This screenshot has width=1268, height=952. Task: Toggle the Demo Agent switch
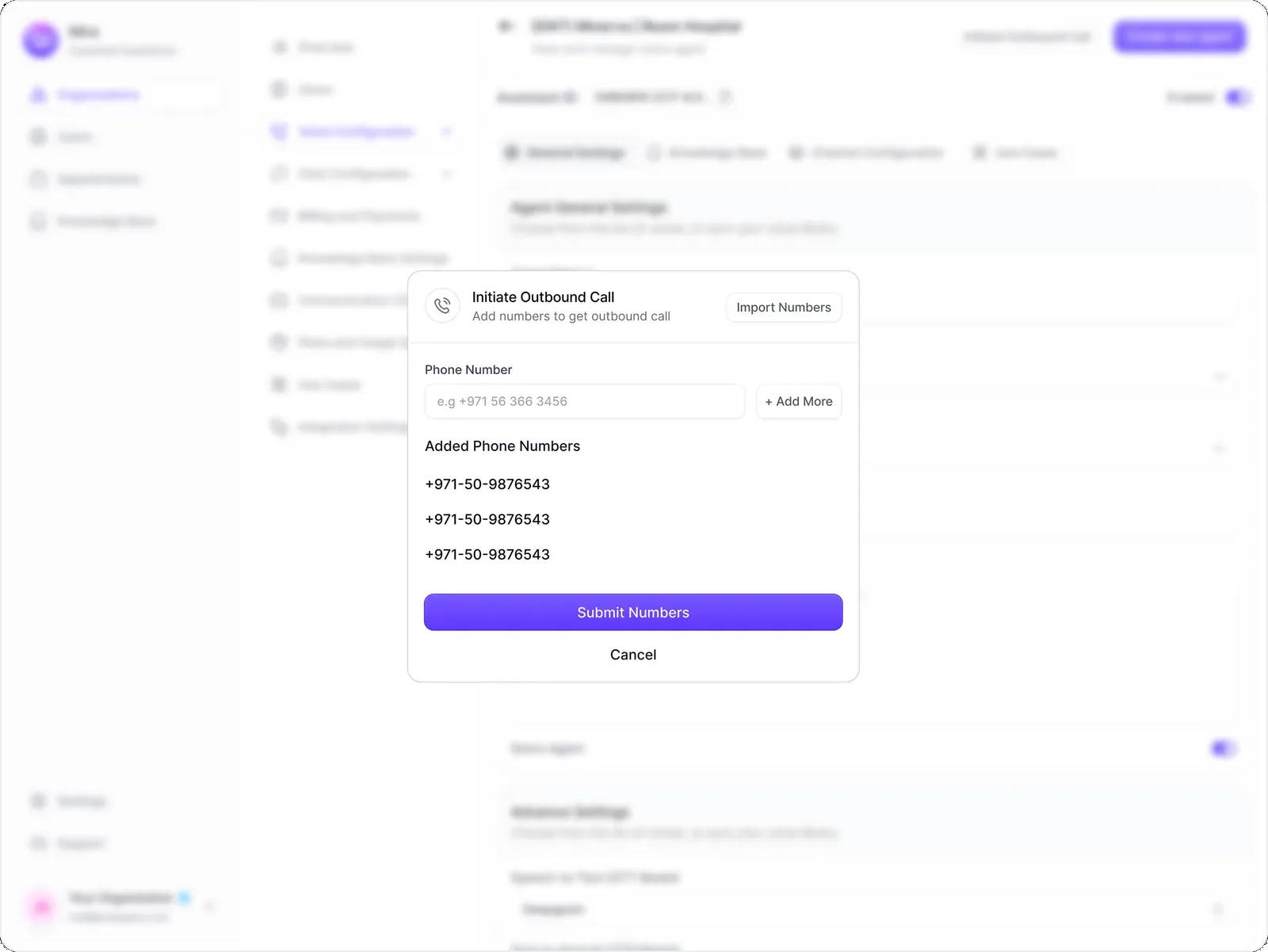pyautogui.click(x=1224, y=748)
